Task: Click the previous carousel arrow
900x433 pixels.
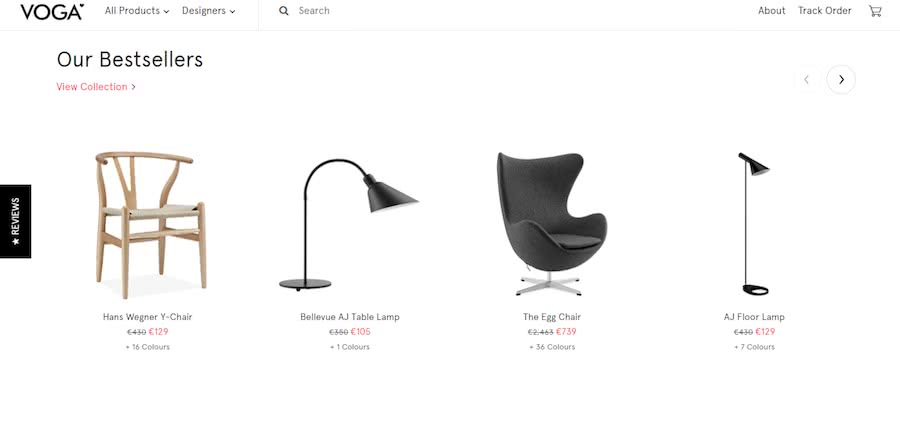Action: (x=806, y=80)
